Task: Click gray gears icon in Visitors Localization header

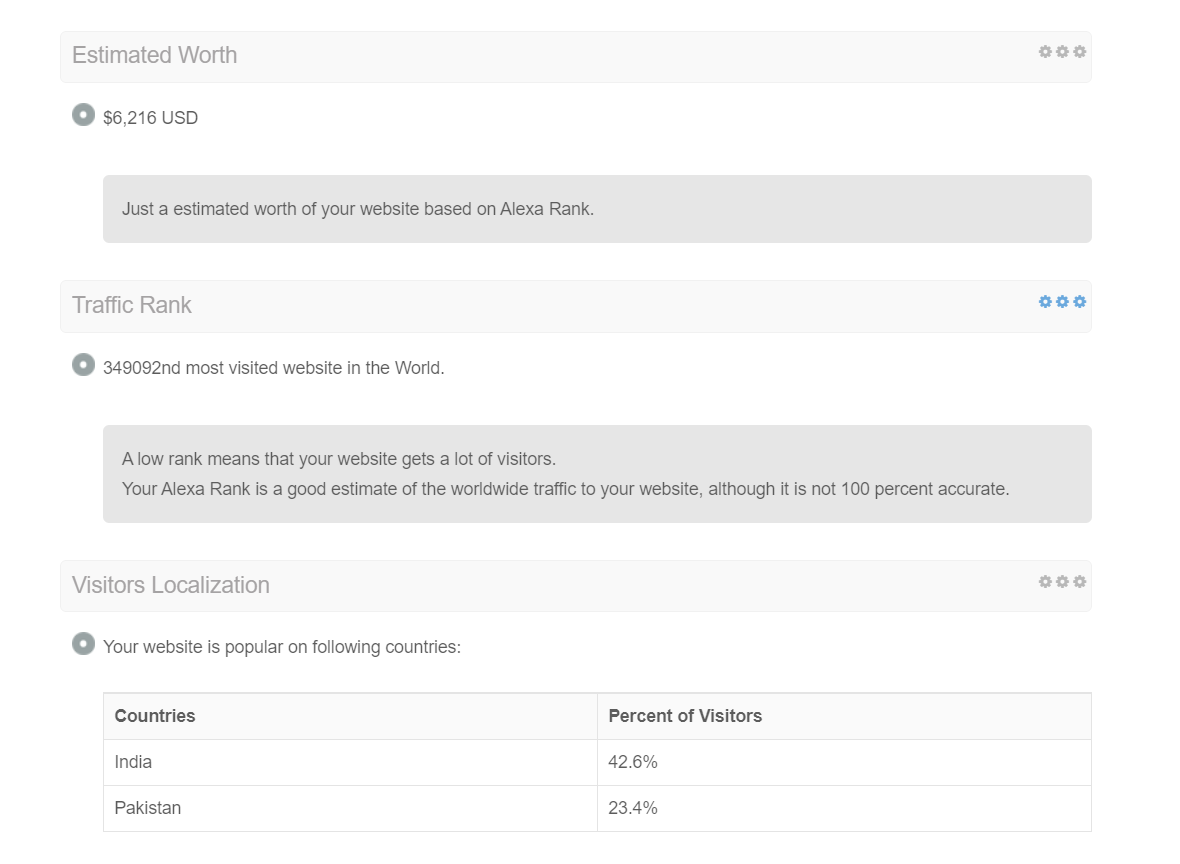Action: [x=1062, y=582]
